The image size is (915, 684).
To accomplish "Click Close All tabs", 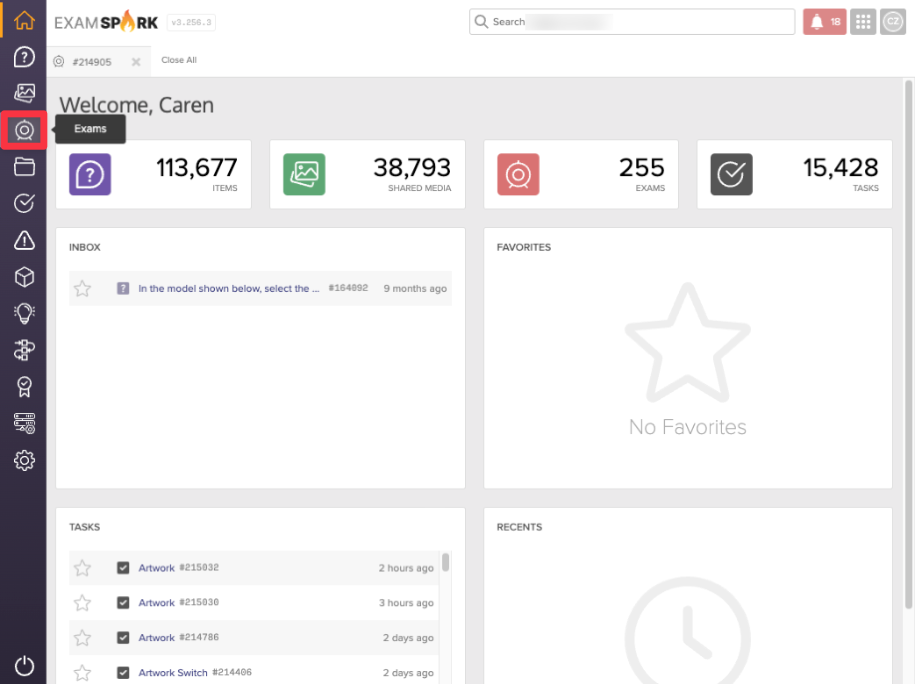I will 179,60.
